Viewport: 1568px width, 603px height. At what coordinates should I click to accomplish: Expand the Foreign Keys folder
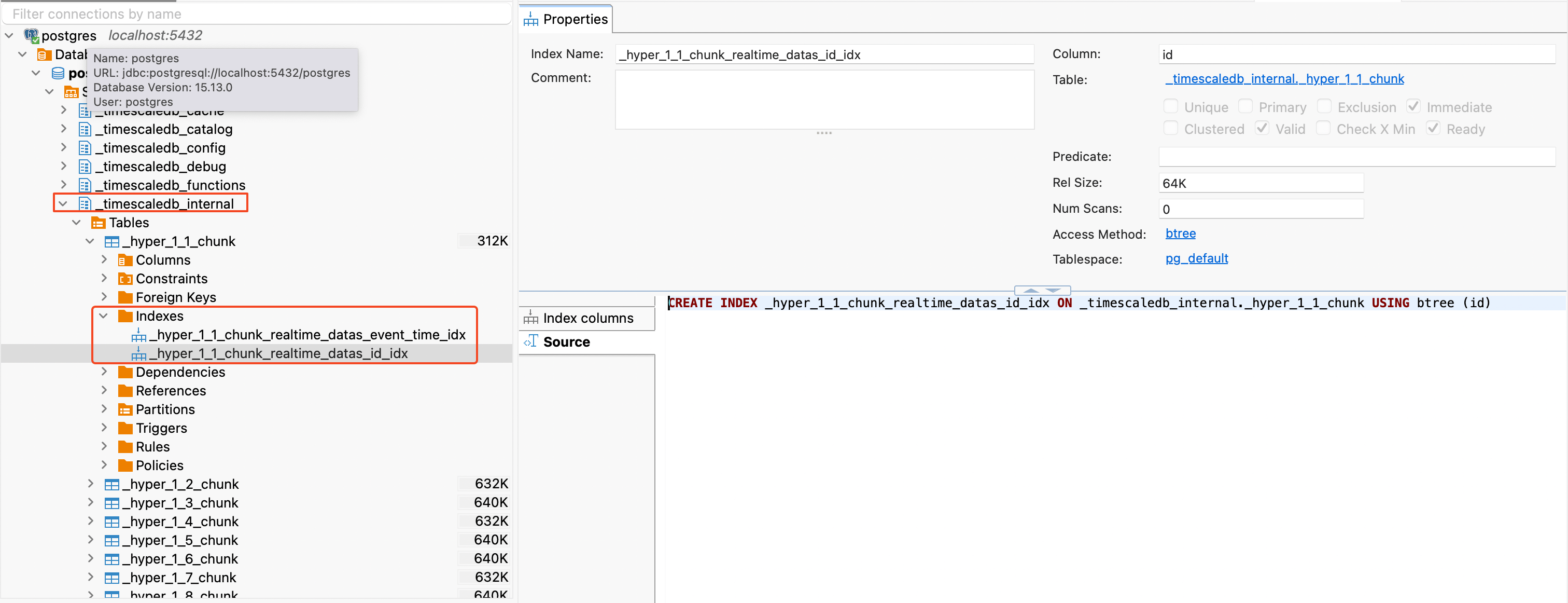(x=104, y=297)
